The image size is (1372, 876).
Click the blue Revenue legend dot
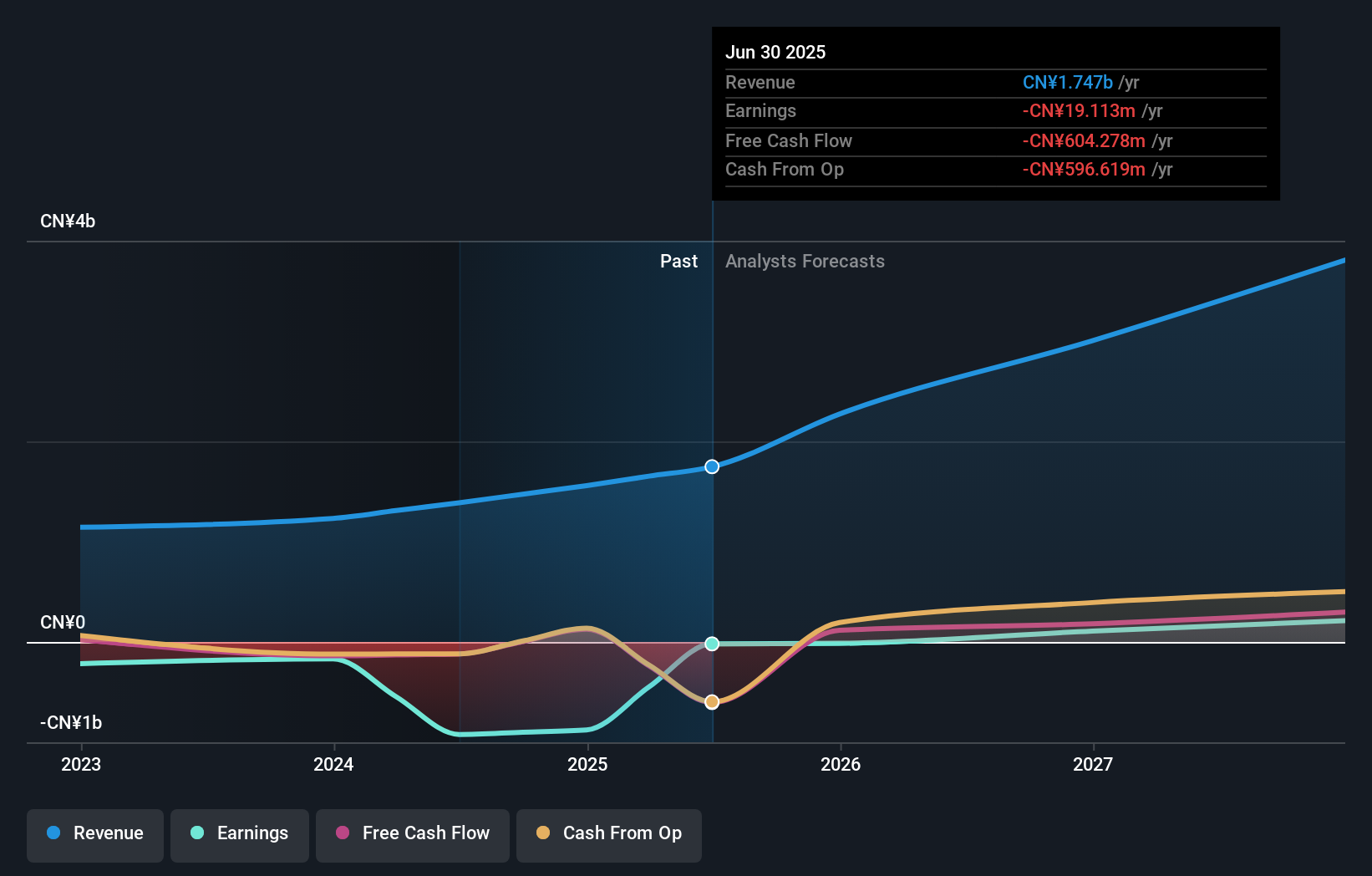pyautogui.click(x=53, y=833)
